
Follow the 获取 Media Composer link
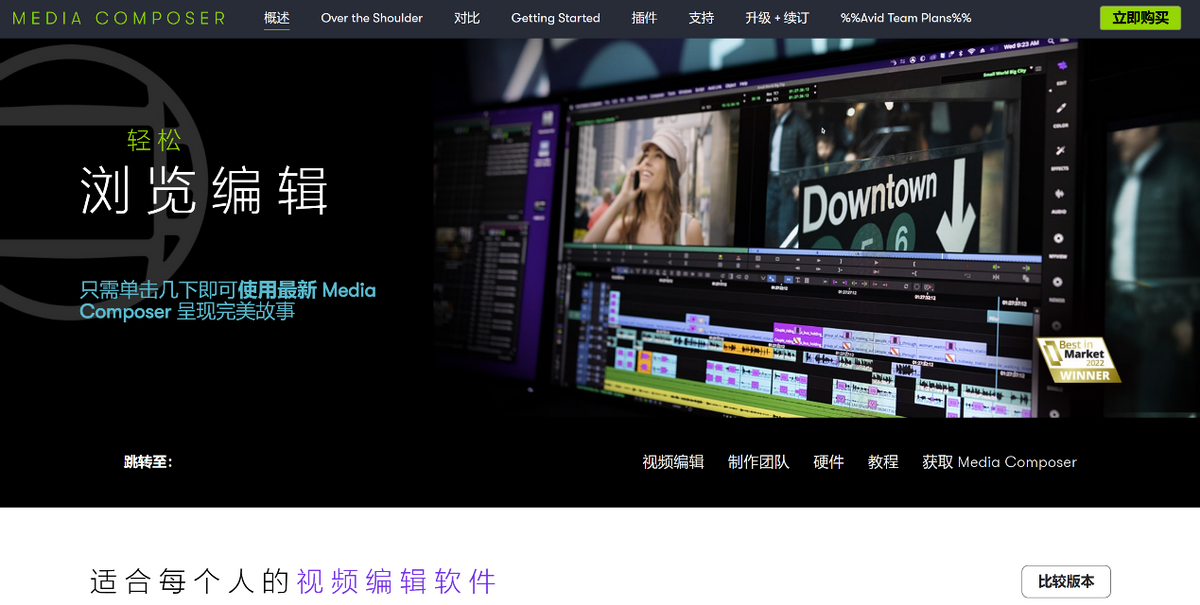pos(999,462)
